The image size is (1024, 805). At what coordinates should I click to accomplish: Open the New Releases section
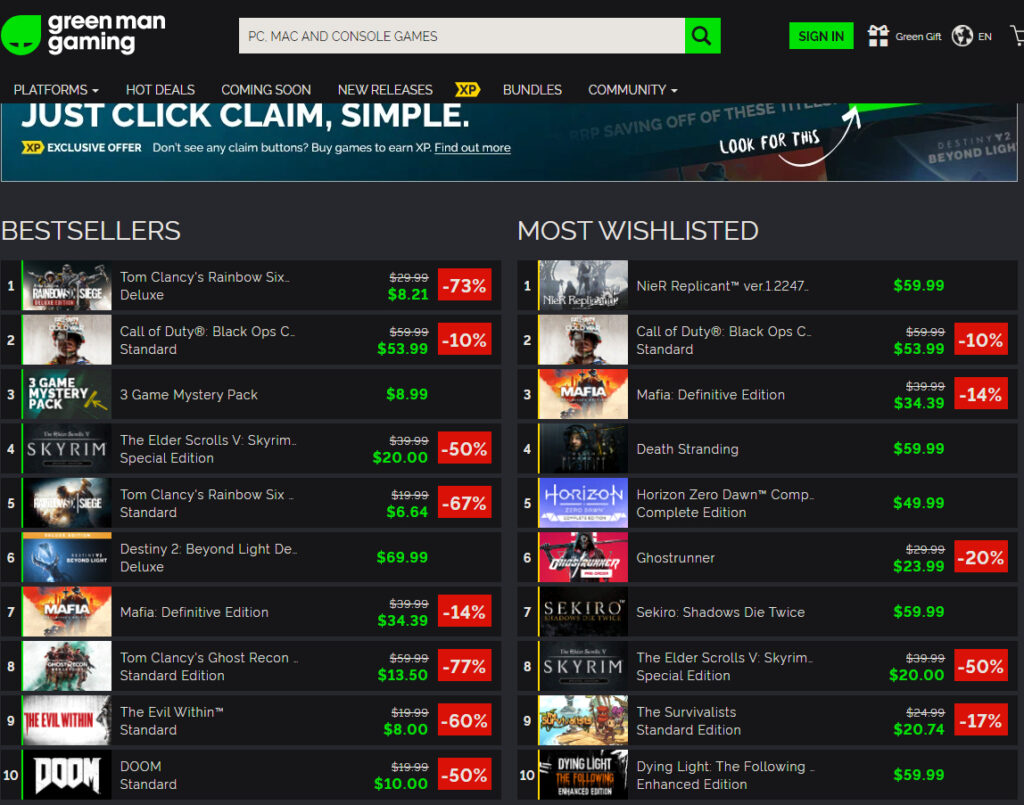pos(385,90)
